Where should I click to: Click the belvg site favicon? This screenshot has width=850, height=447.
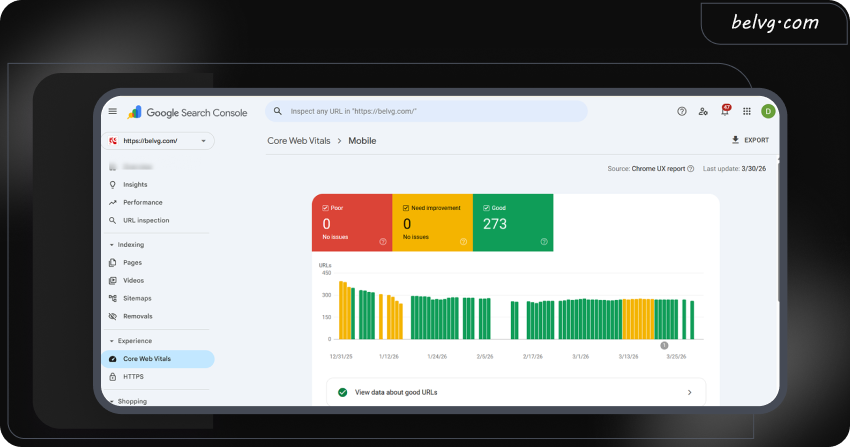(113, 141)
